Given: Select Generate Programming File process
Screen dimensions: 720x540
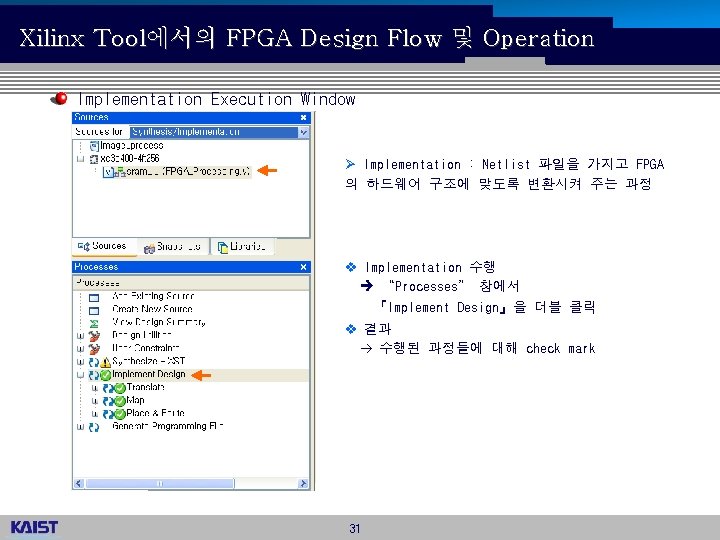Looking at the screenshot, I should (168, 426).
